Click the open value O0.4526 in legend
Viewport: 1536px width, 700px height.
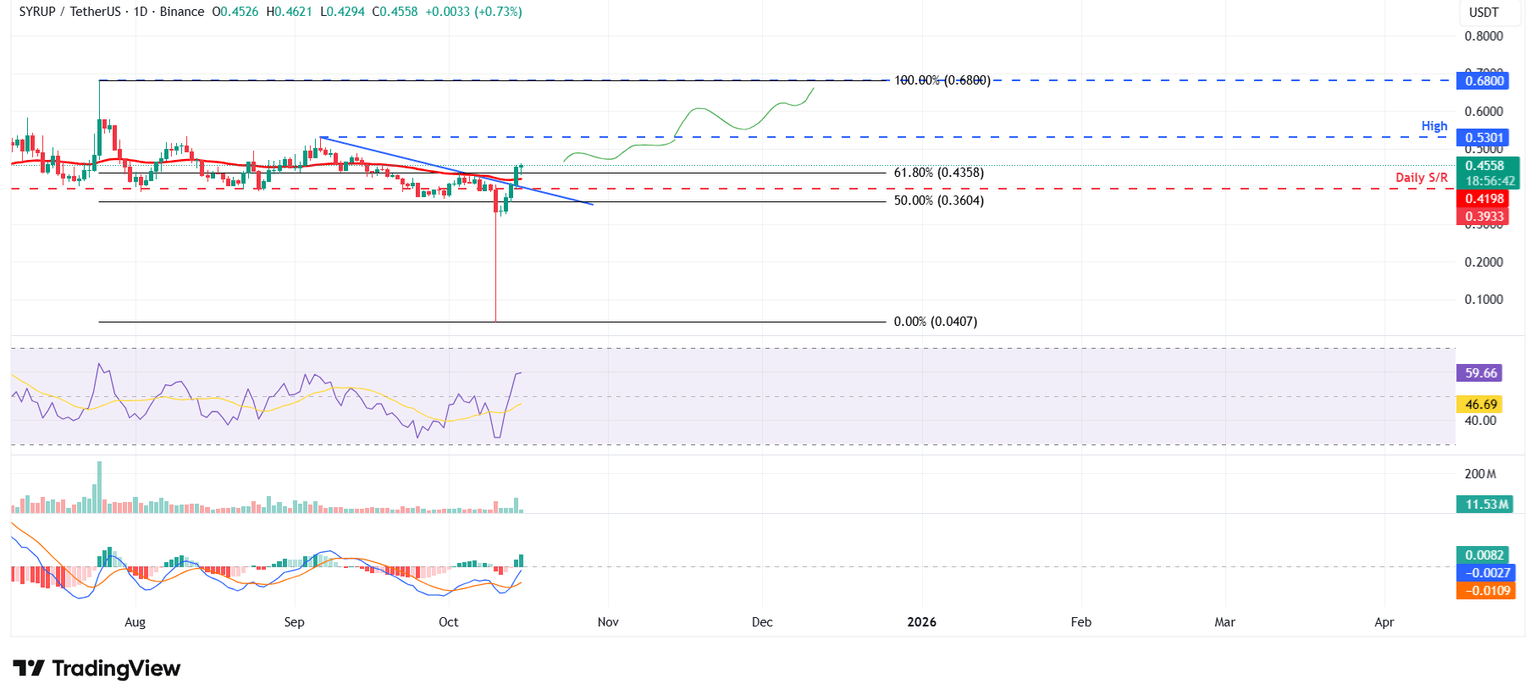pyautogui.click(x=234, y=13)
